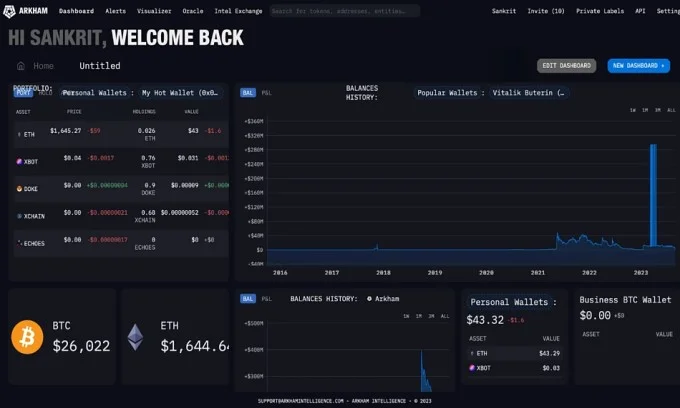Image resolution: width=680 pixels, height=408 pixels.
Task: Go to Intel Exchange in the navbar
Action: click(238, 11)
